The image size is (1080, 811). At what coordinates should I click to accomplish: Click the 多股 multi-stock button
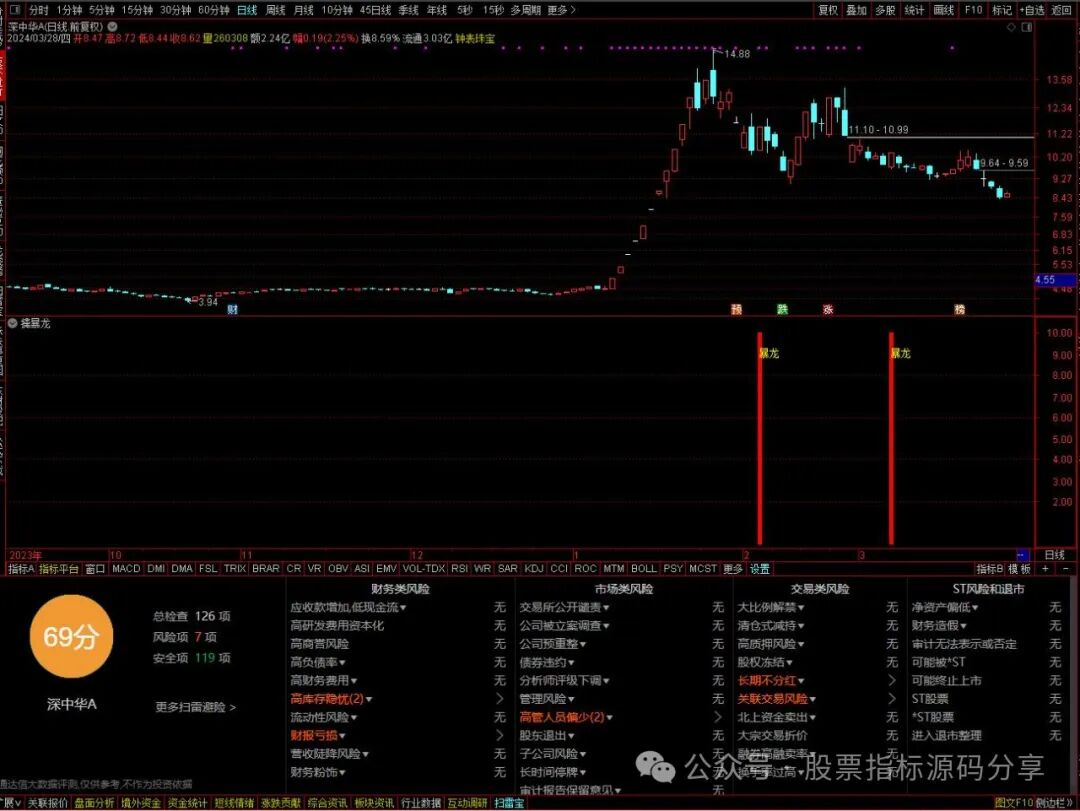(x=886, y=10)
